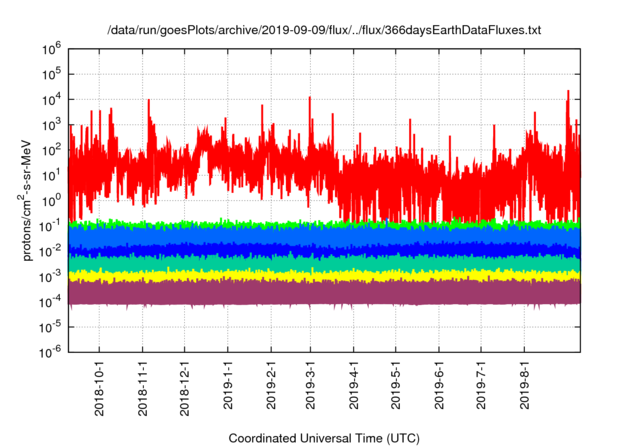The width and height of the screenshot is (640, 448).
Task: Click the 10^-3 y-axis tick label
Action: point(50,277)
